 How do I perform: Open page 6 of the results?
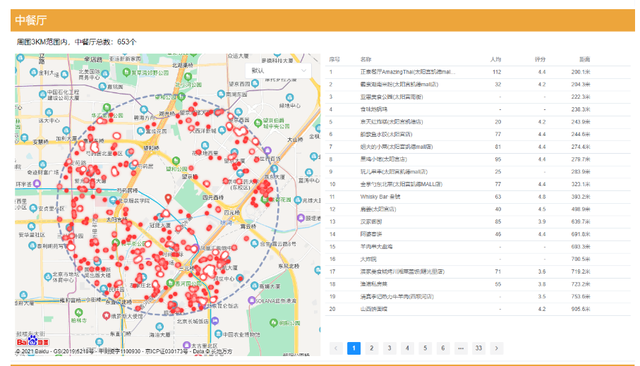(443, 348)
